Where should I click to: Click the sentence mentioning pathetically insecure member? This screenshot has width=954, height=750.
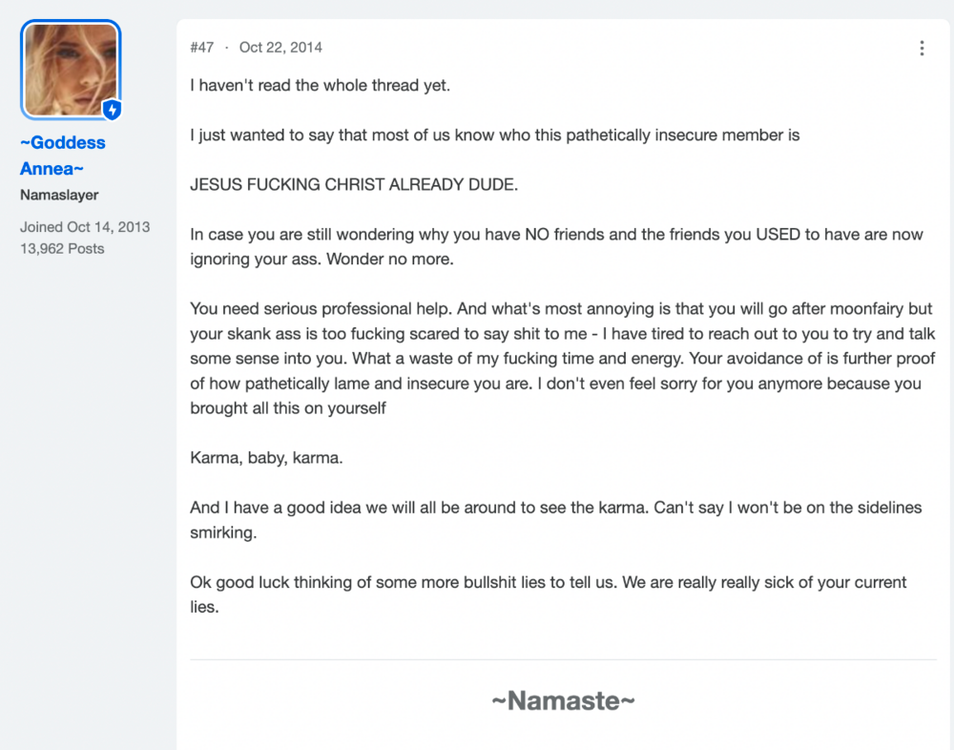(x=495, y=135)
